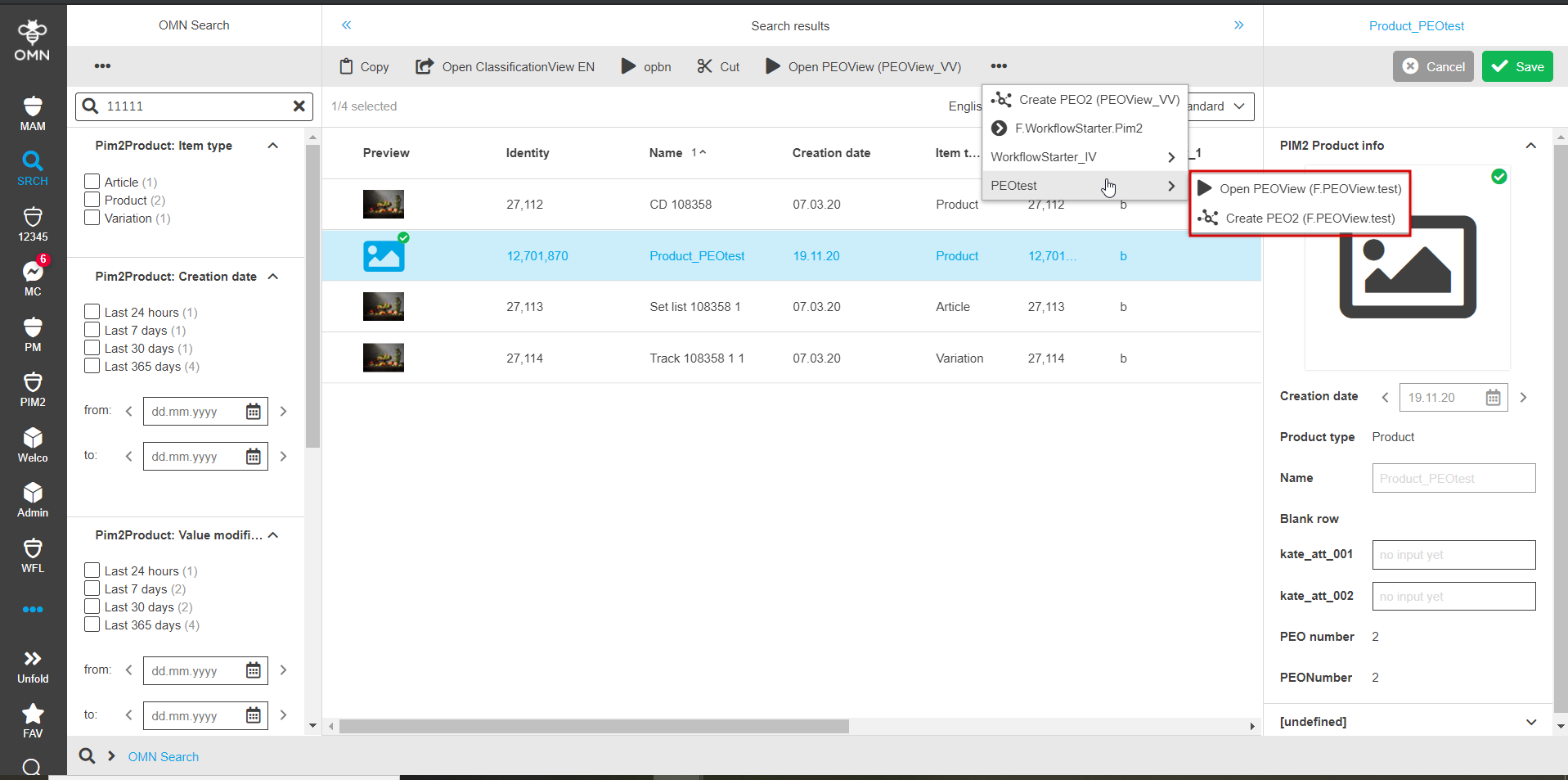Open the MC messenger icon with badge
The width and height of the screenshot is (1568, 780).
pos(33,277)
